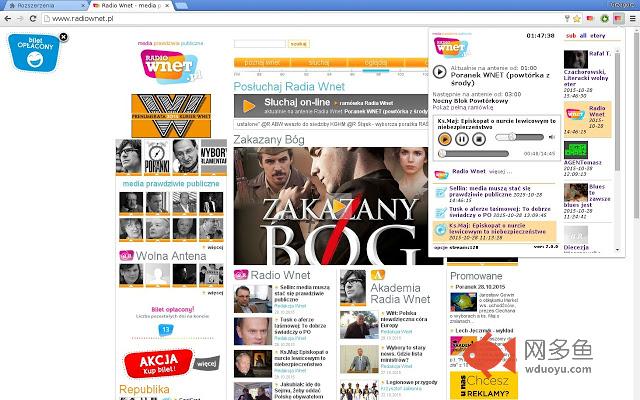Open the 'Chcesz reklamy?' yellow banner
The height and width of the screenshot is (400, 640).
click(x=484, y=386)
